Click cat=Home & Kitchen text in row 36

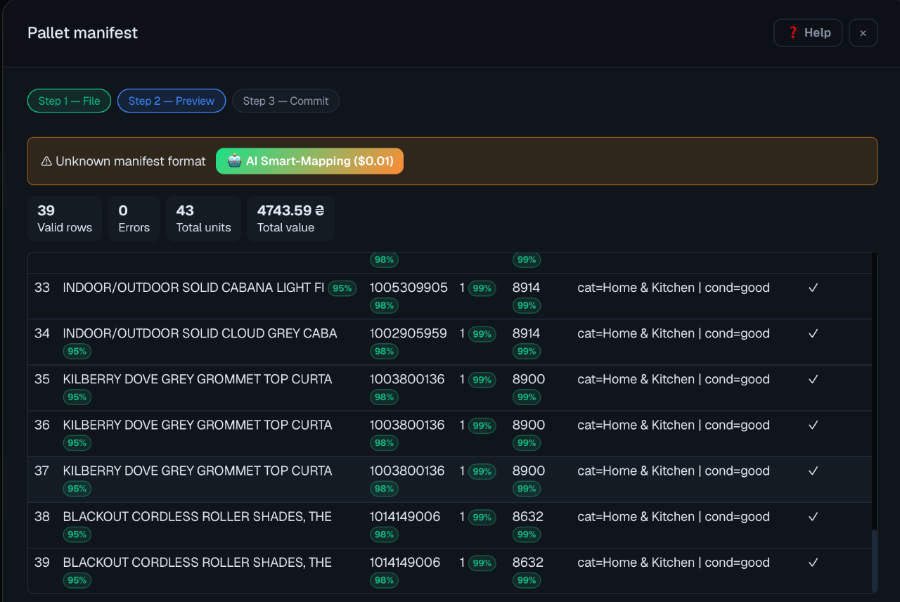[636, 425]
